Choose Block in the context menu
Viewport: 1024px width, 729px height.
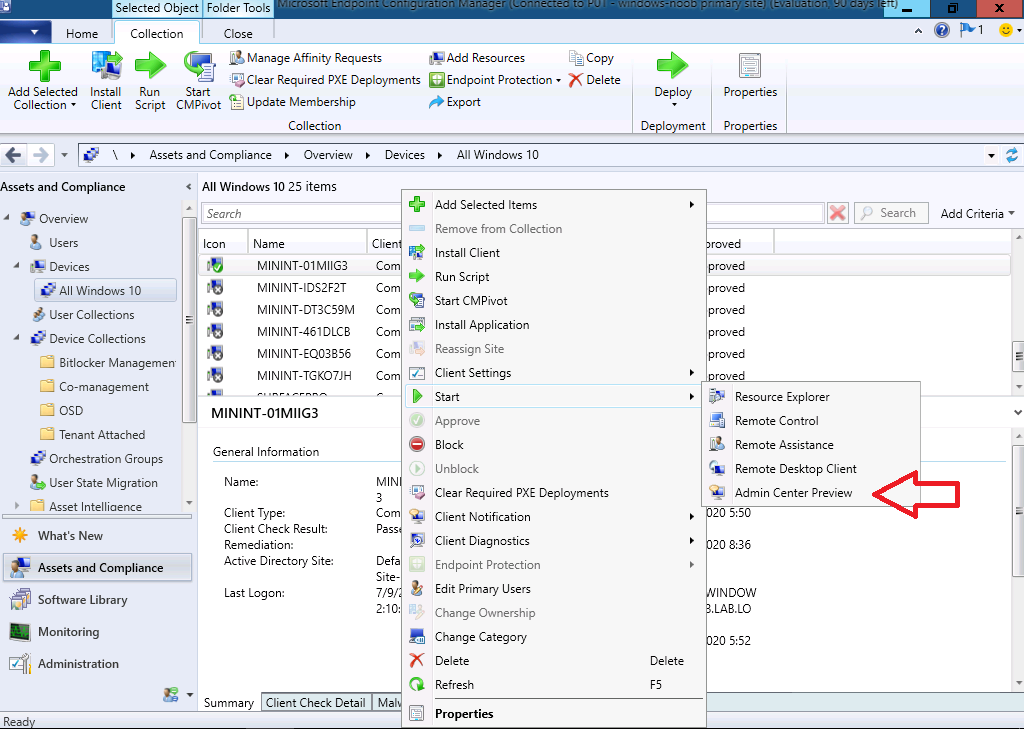tap(554, 445)
